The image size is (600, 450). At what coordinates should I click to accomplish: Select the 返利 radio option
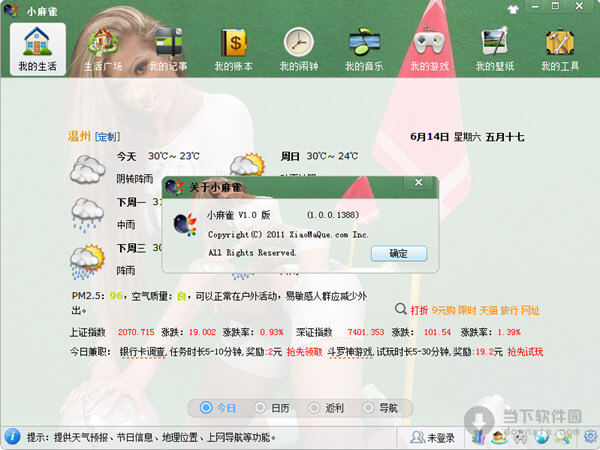[326, 408]
